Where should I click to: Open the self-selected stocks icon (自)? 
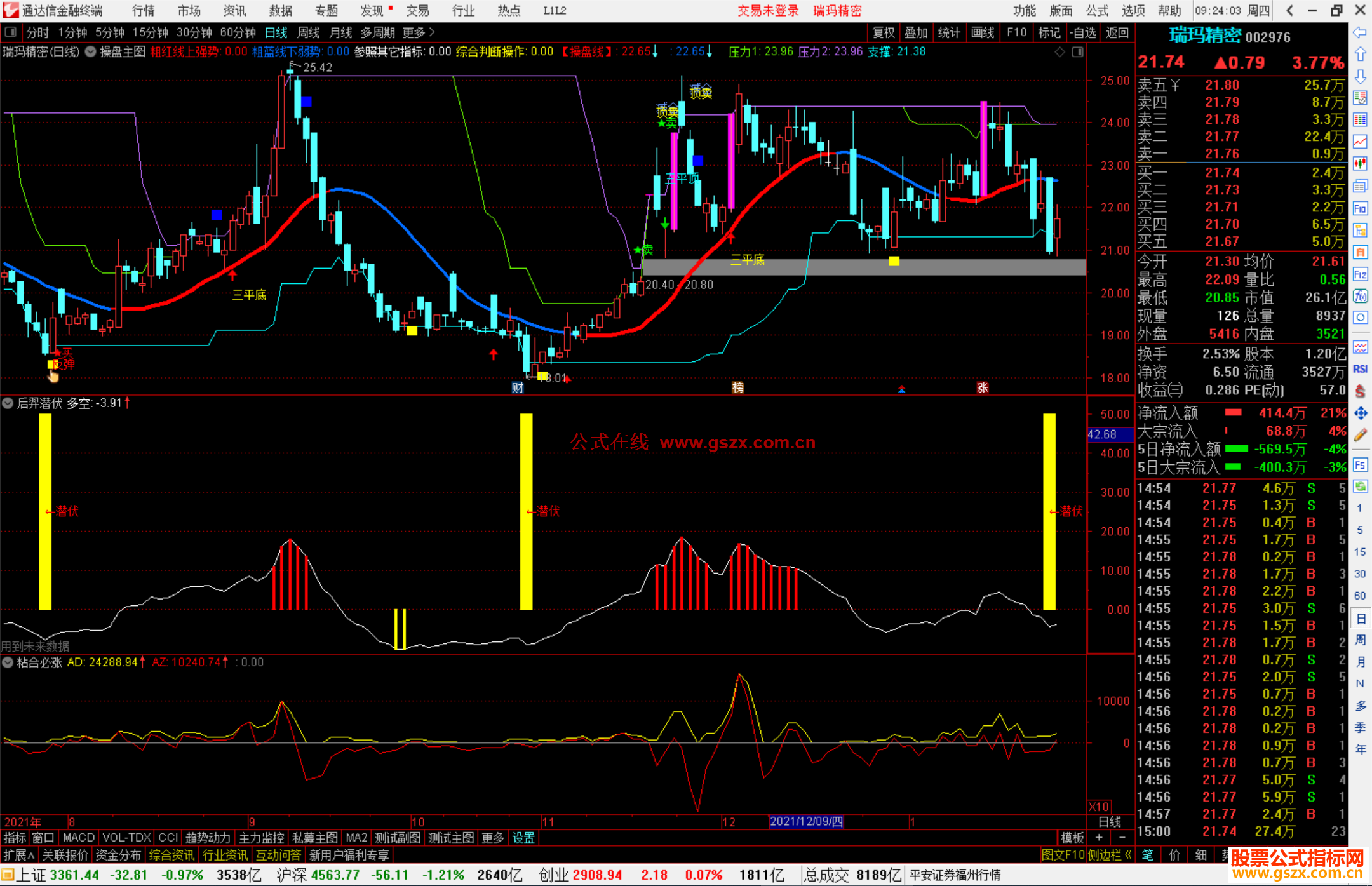click(1360, 252)
